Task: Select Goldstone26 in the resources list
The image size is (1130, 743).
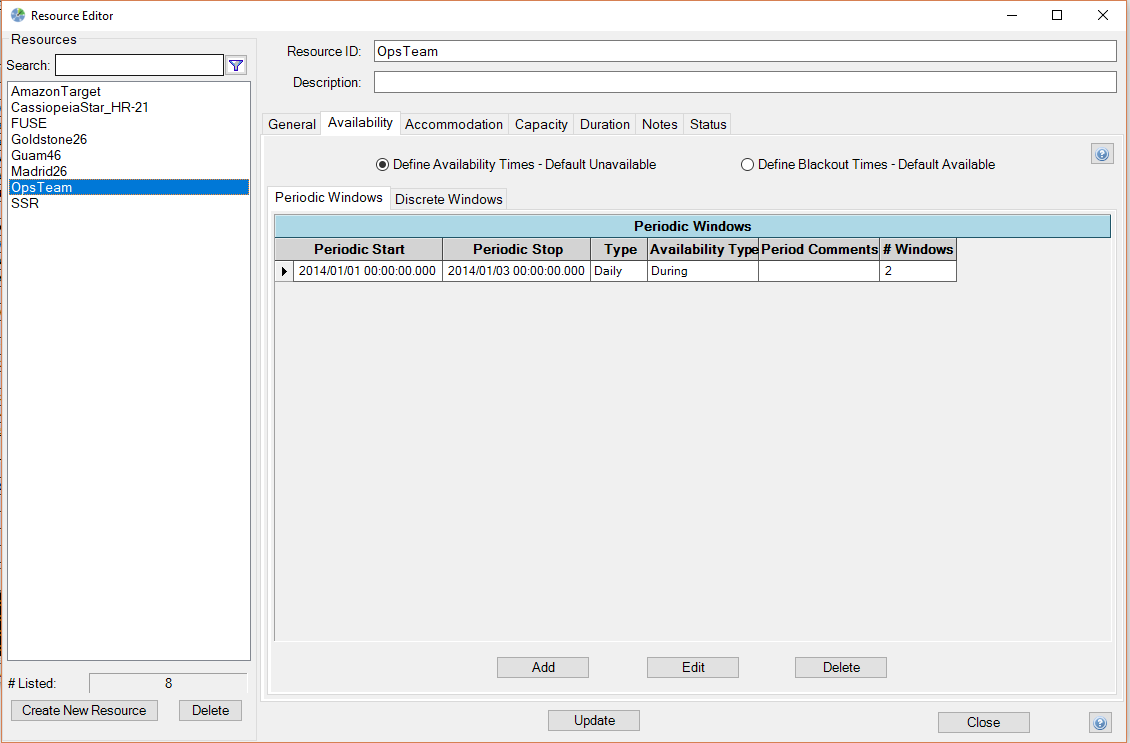Action: point(49,139)
